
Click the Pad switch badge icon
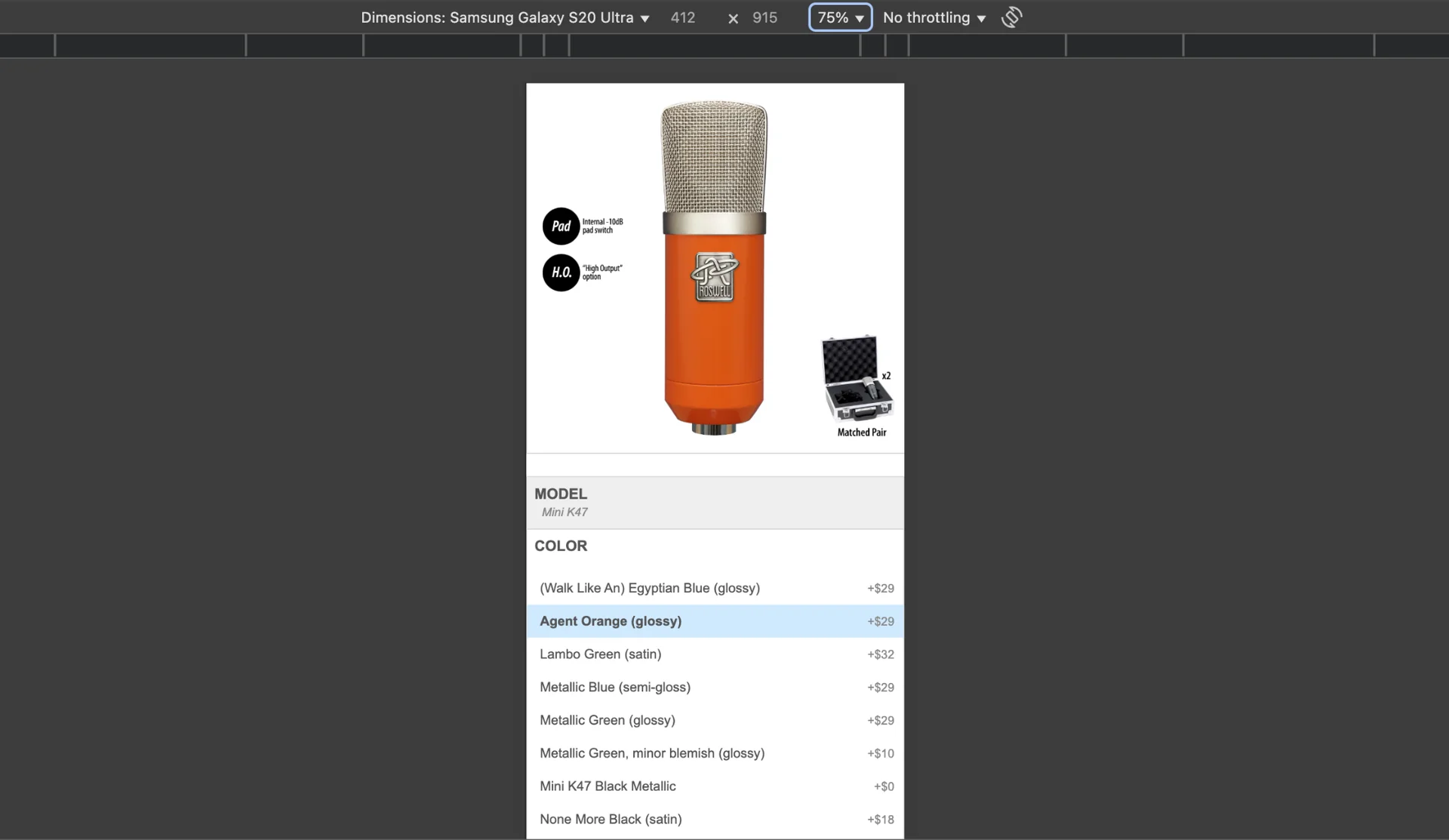point(561,226)
